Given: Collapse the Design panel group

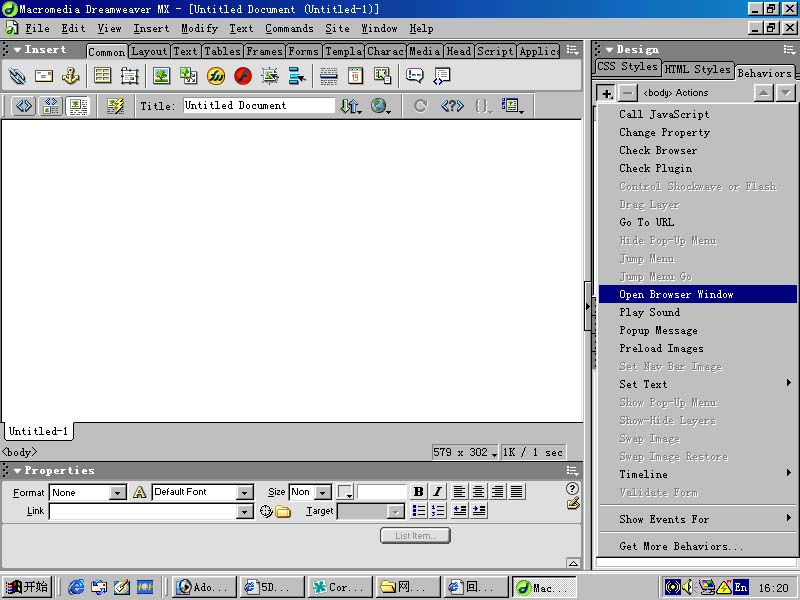Looking at the screenshot, I should 609,50.
